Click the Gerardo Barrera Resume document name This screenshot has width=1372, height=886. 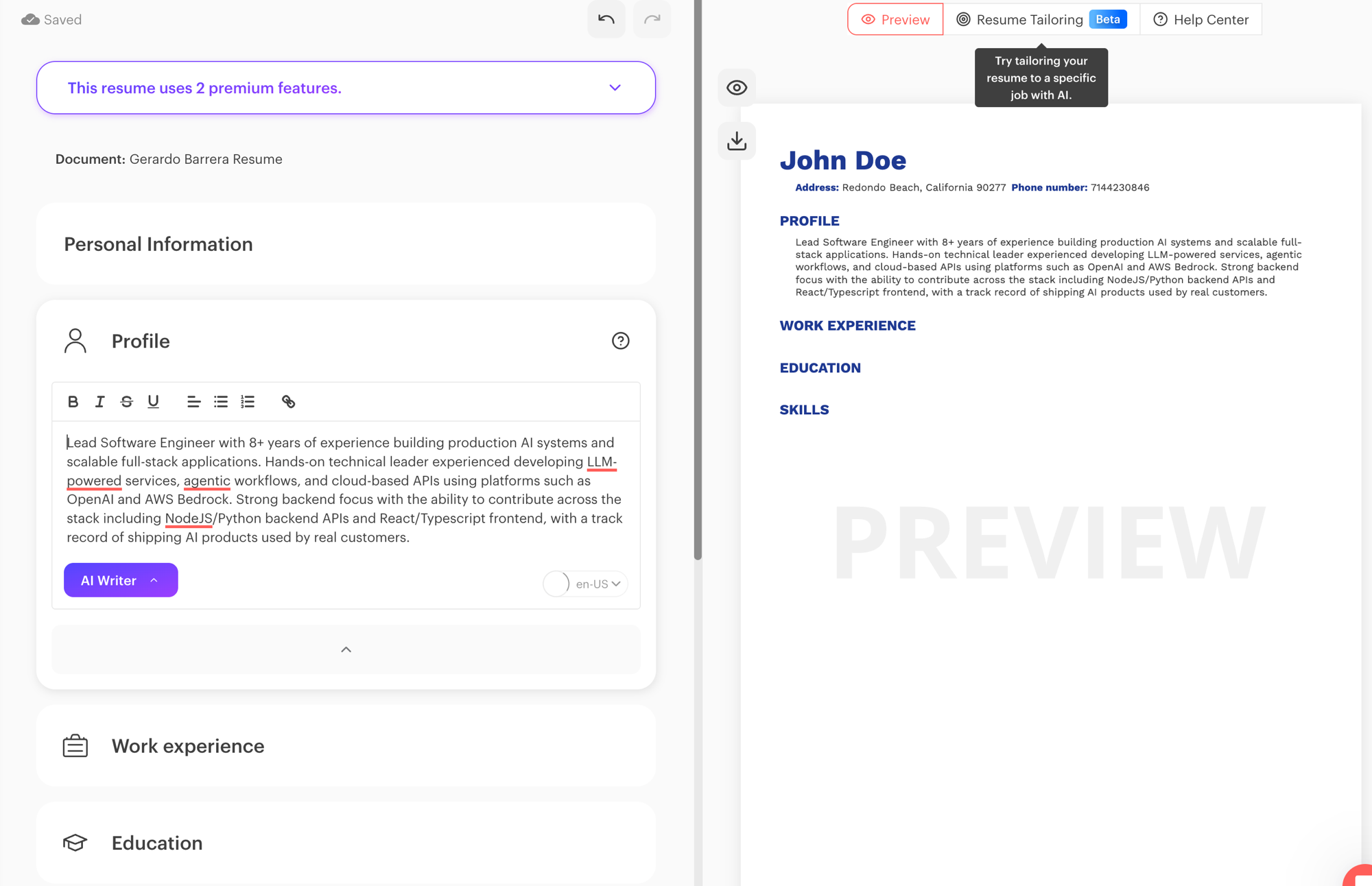206,159
